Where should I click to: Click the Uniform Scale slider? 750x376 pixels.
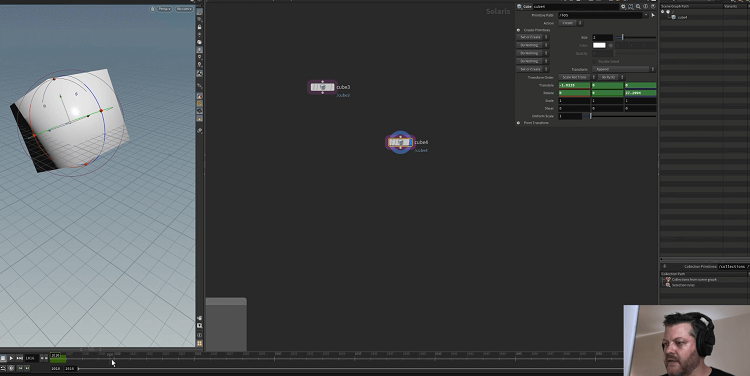pos(620,116)
